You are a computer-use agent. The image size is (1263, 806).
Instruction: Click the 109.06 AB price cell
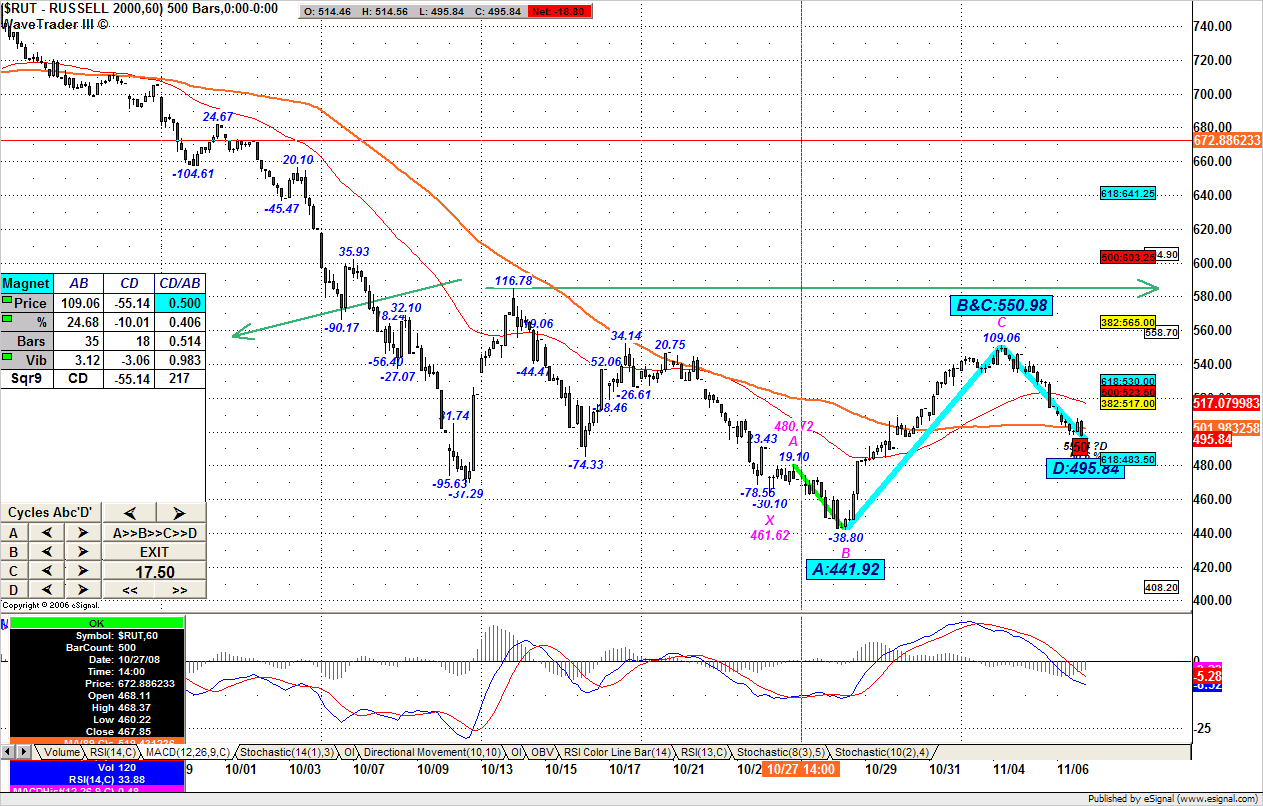77,302
